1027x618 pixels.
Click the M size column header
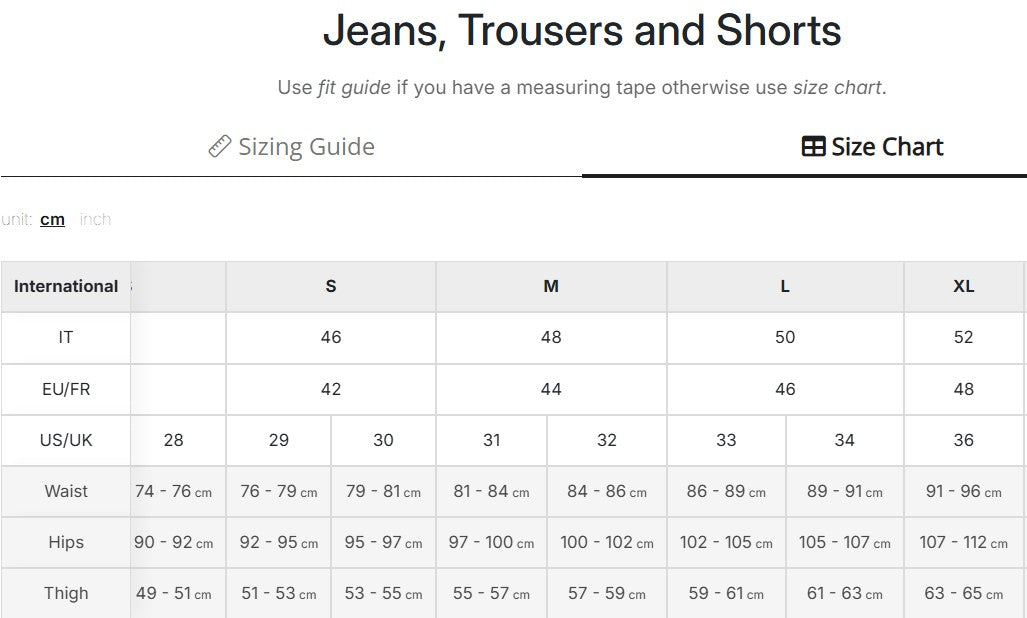(551, 287)
